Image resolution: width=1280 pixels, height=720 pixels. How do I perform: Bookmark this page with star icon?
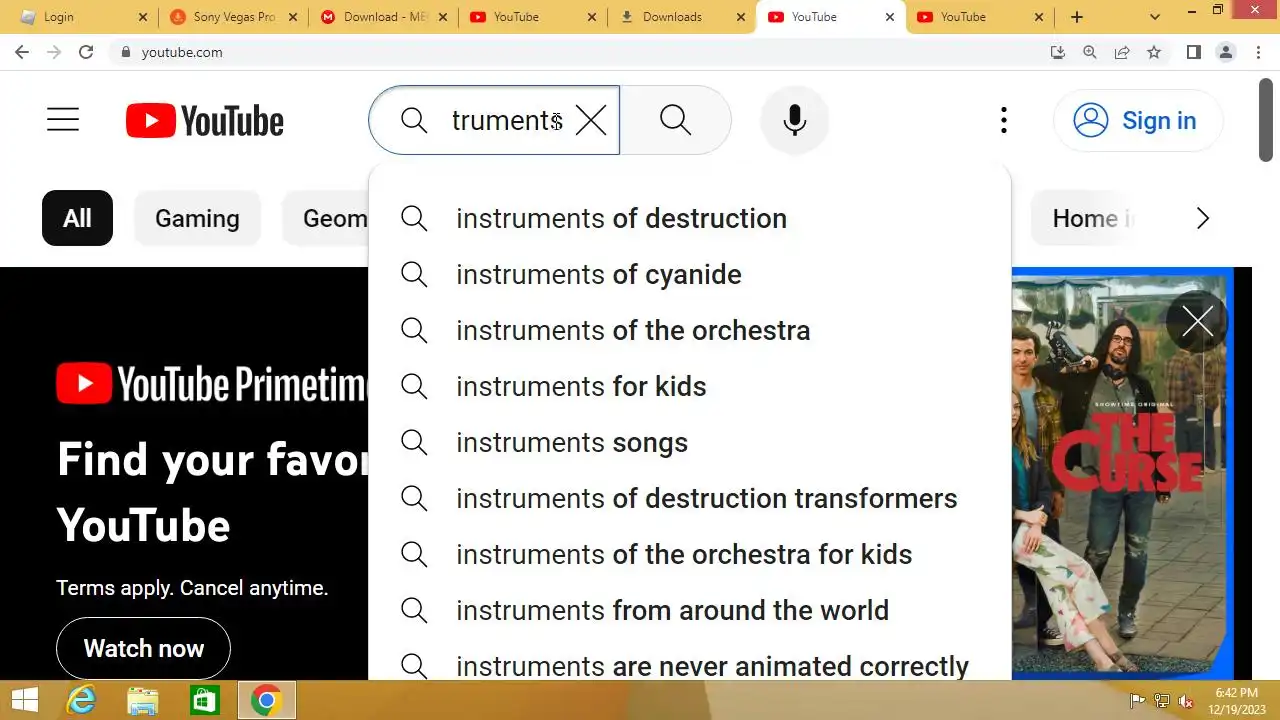[1154, 52]
